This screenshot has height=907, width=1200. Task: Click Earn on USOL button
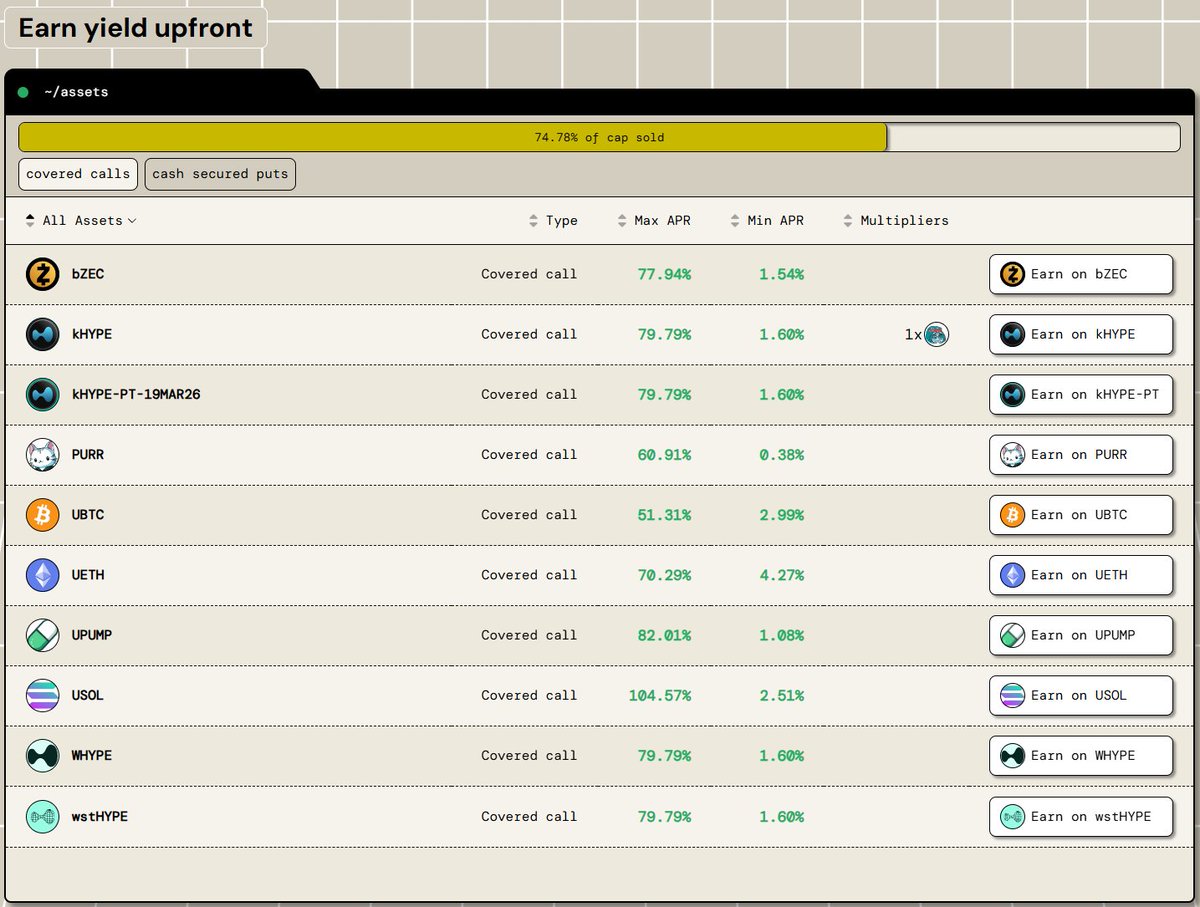(x=1080, y=695)
